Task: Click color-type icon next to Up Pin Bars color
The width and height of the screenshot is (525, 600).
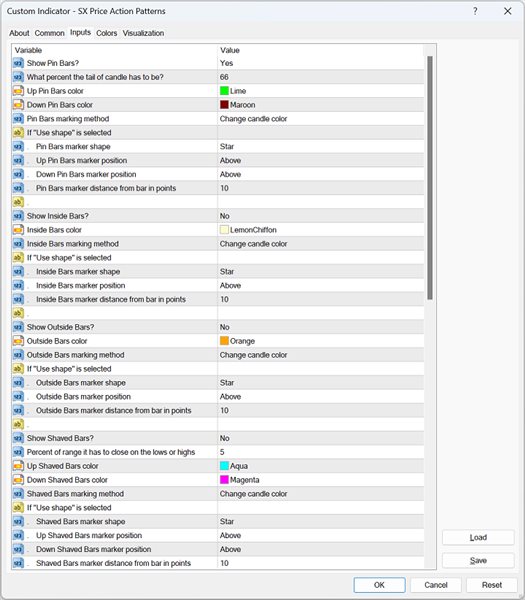Action: (x=18, y=91)
